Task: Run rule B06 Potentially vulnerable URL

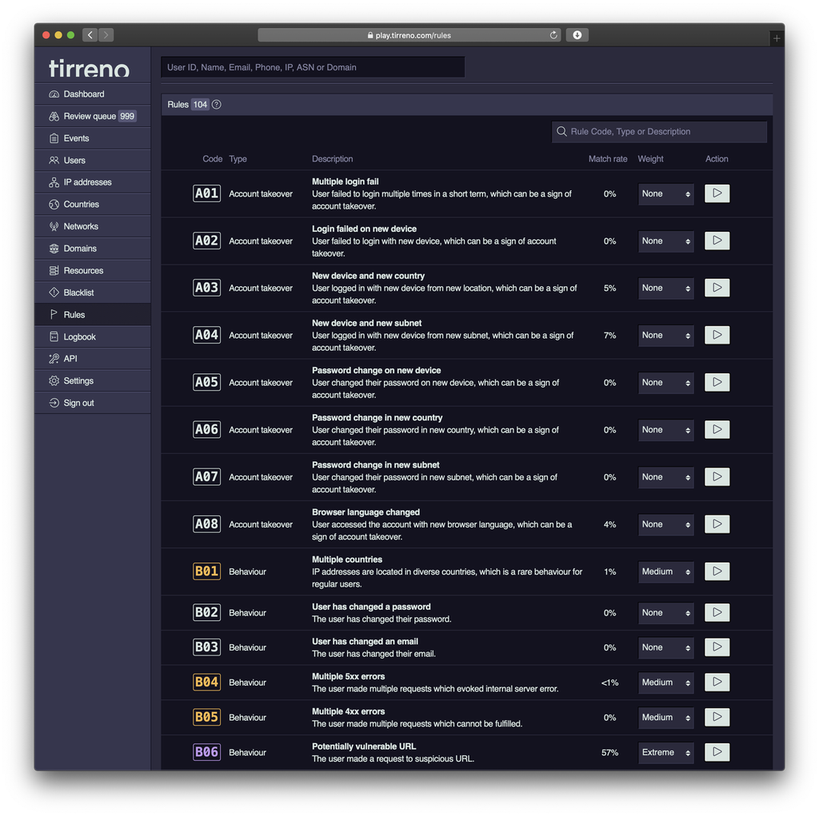Action: pos(717,752)
